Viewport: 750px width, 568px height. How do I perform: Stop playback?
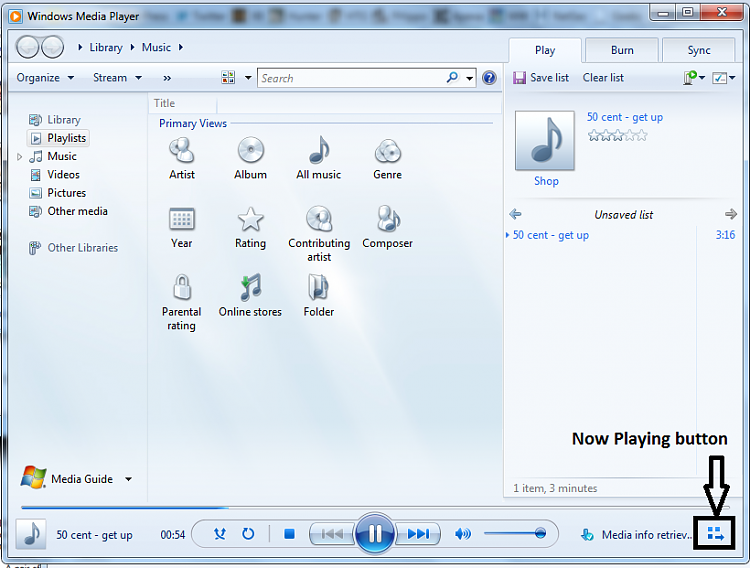tap(289, 534)
